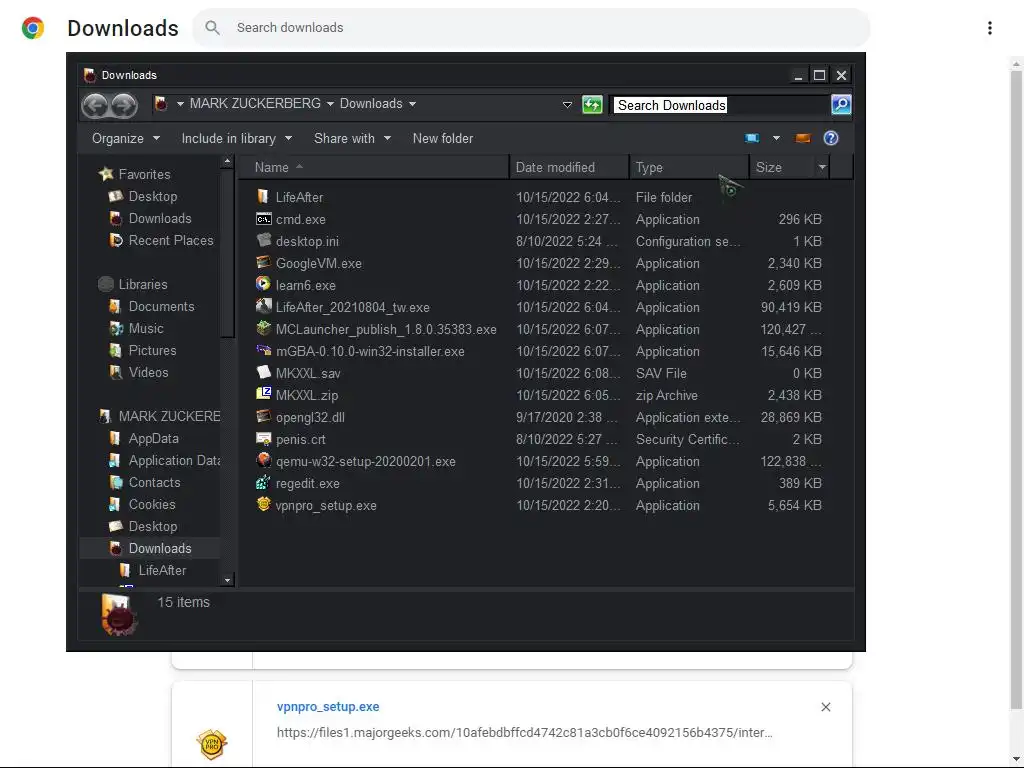Sort by Type column header

(x=689, y=167)
